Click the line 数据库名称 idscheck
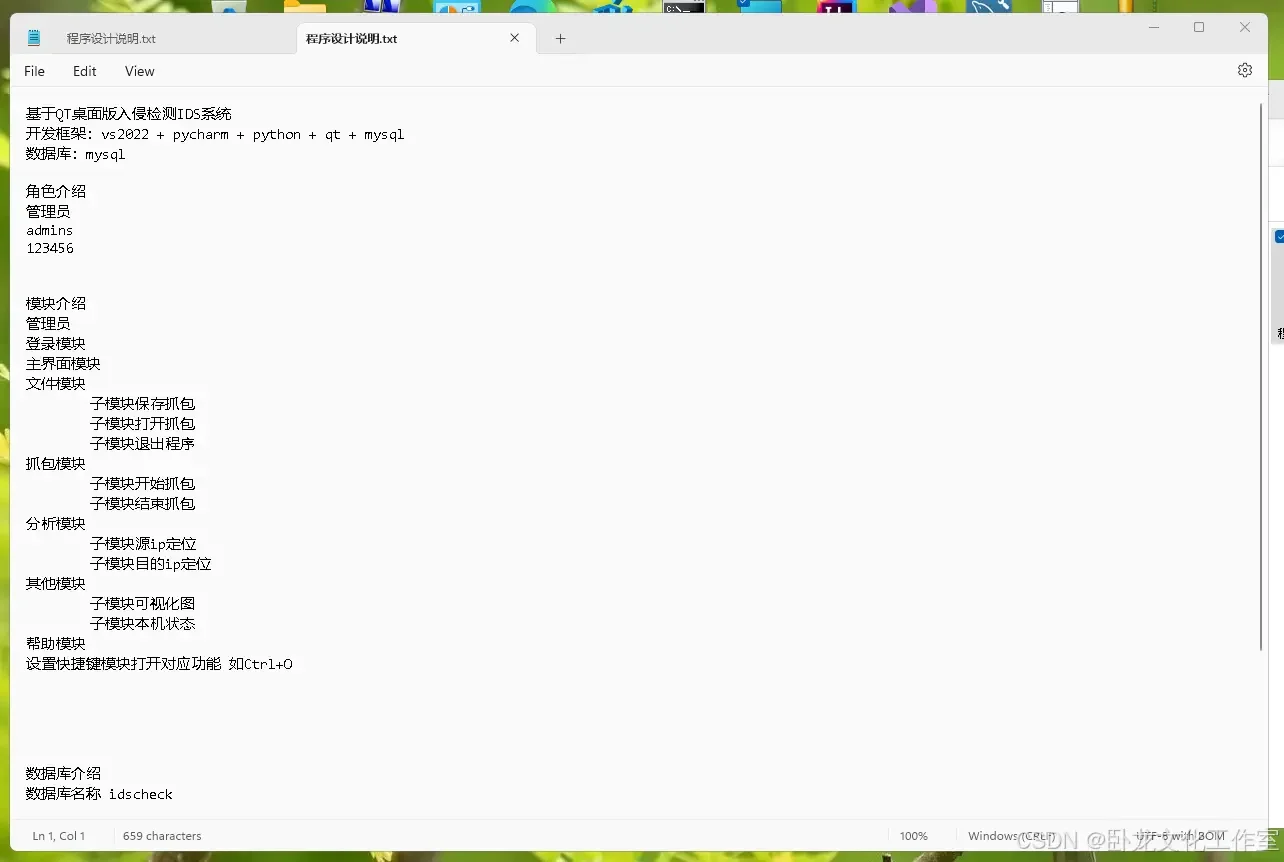 pos(99,793)
